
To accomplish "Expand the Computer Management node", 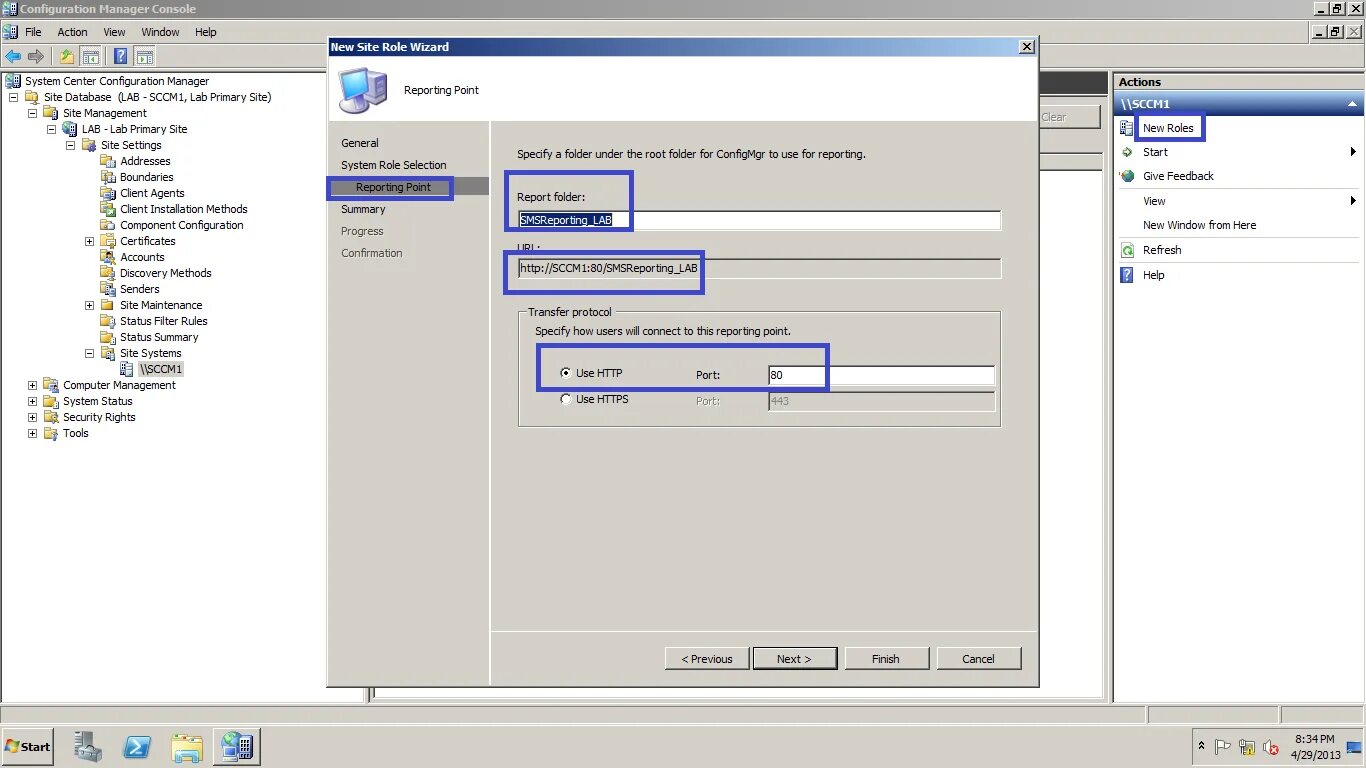I will [32, 385].
